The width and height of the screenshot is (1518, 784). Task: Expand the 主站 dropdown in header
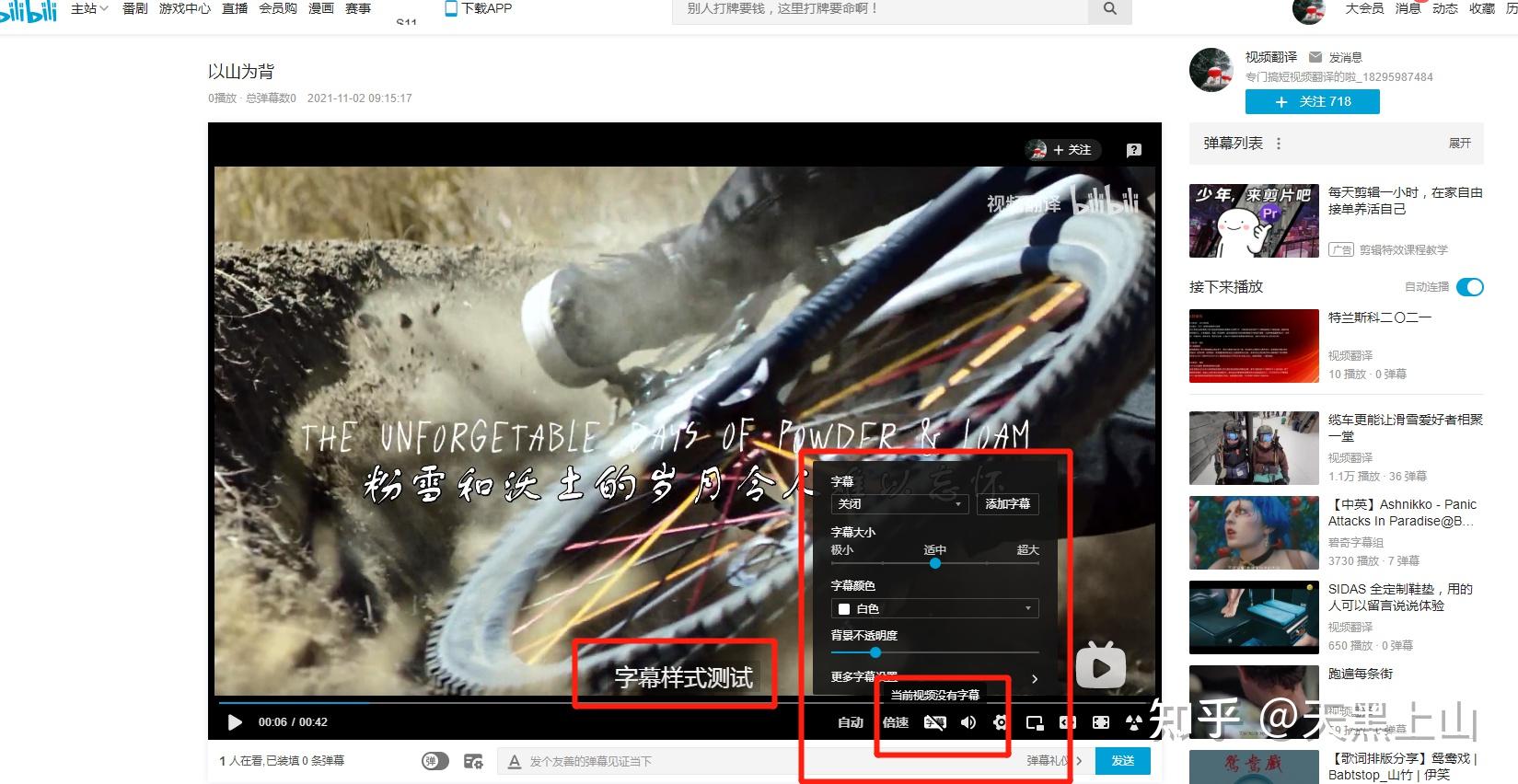[89, 8]
